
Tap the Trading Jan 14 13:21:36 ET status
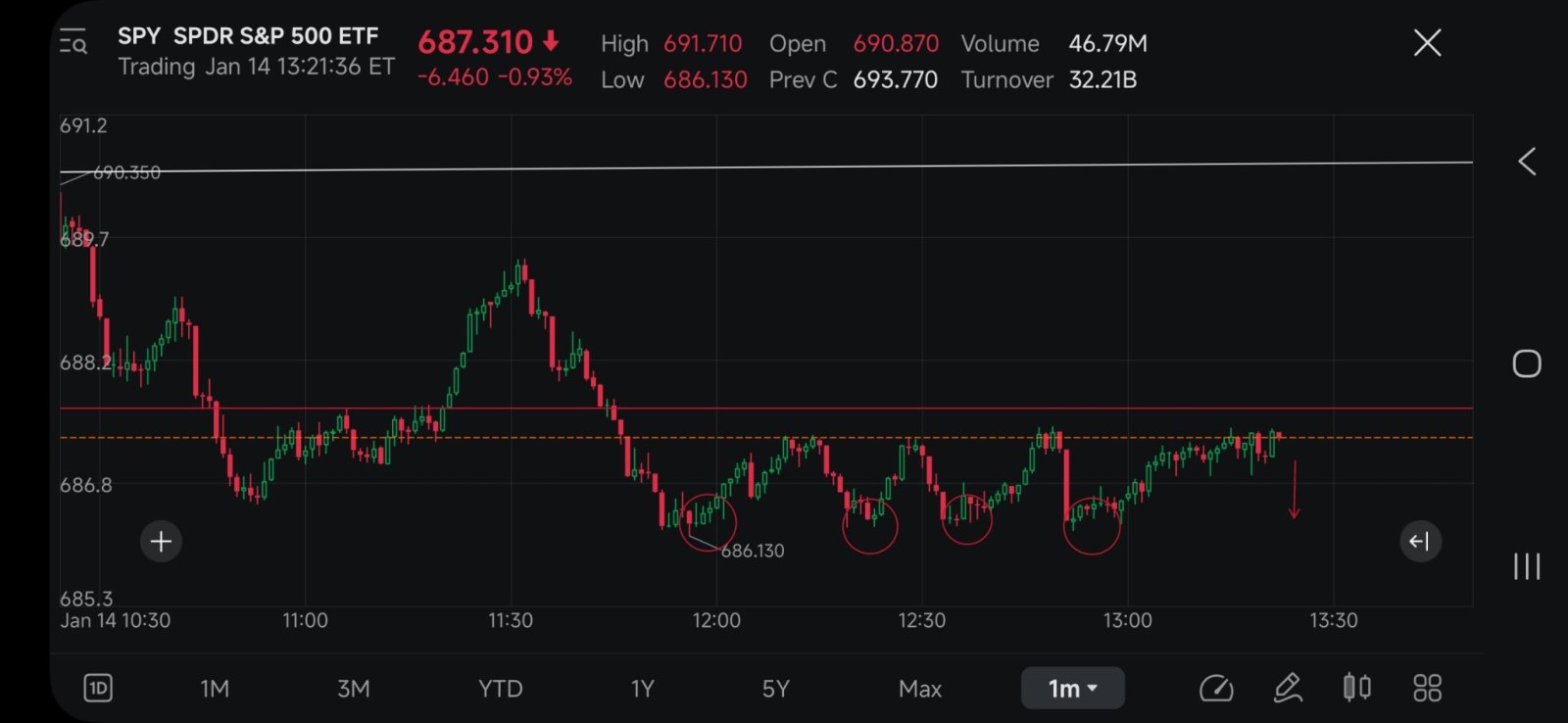(x=257, y=67)
